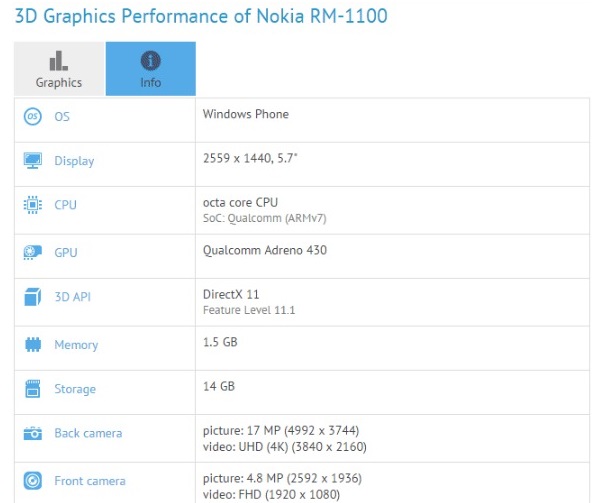Click the Back camera icon

coord(33,433)
